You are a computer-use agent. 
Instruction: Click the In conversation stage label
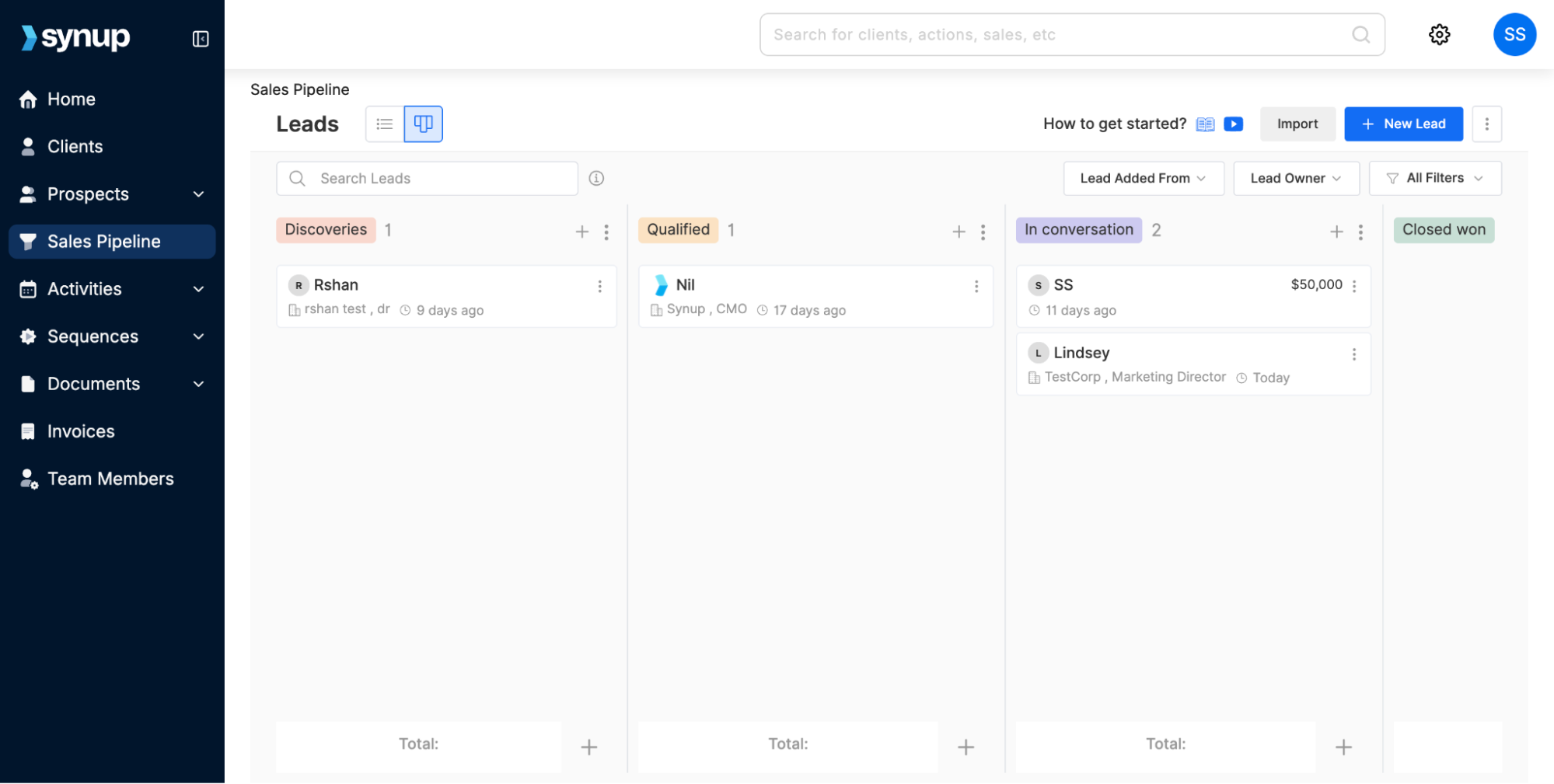pyautogui.click(x=1078, y=230)
